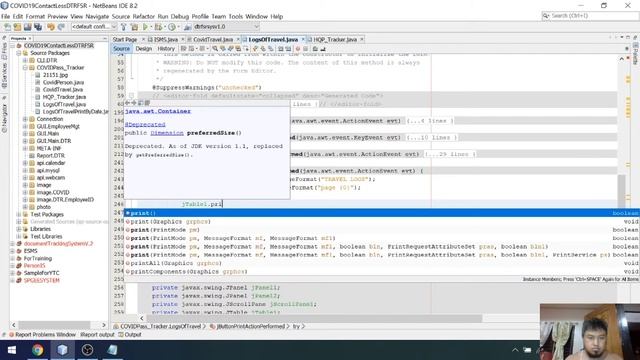Click the Redo toolbar icon
This screenshot has height=360, width=640.
tap(61, 27)
